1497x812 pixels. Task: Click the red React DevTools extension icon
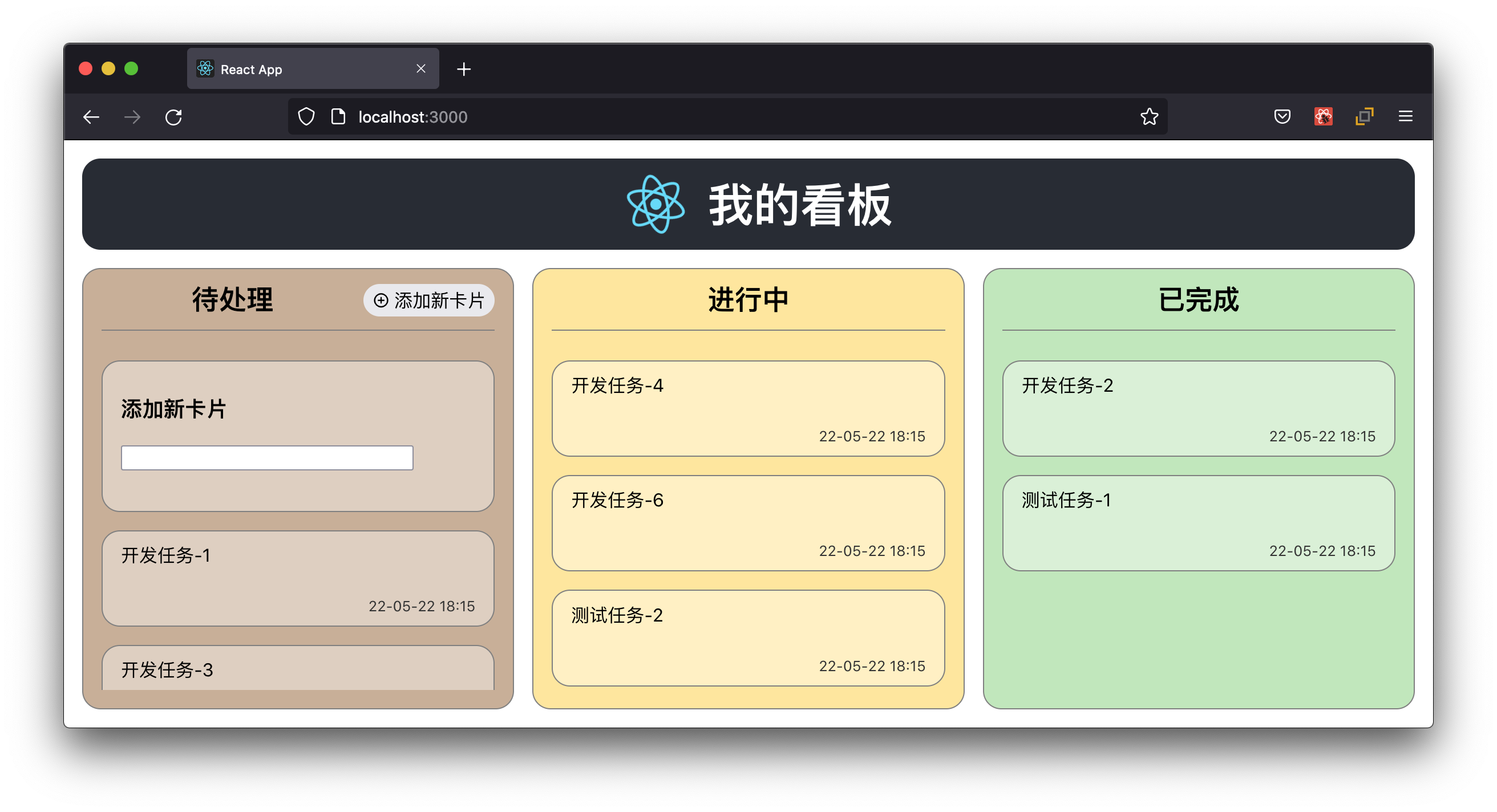coord(1323,117)
